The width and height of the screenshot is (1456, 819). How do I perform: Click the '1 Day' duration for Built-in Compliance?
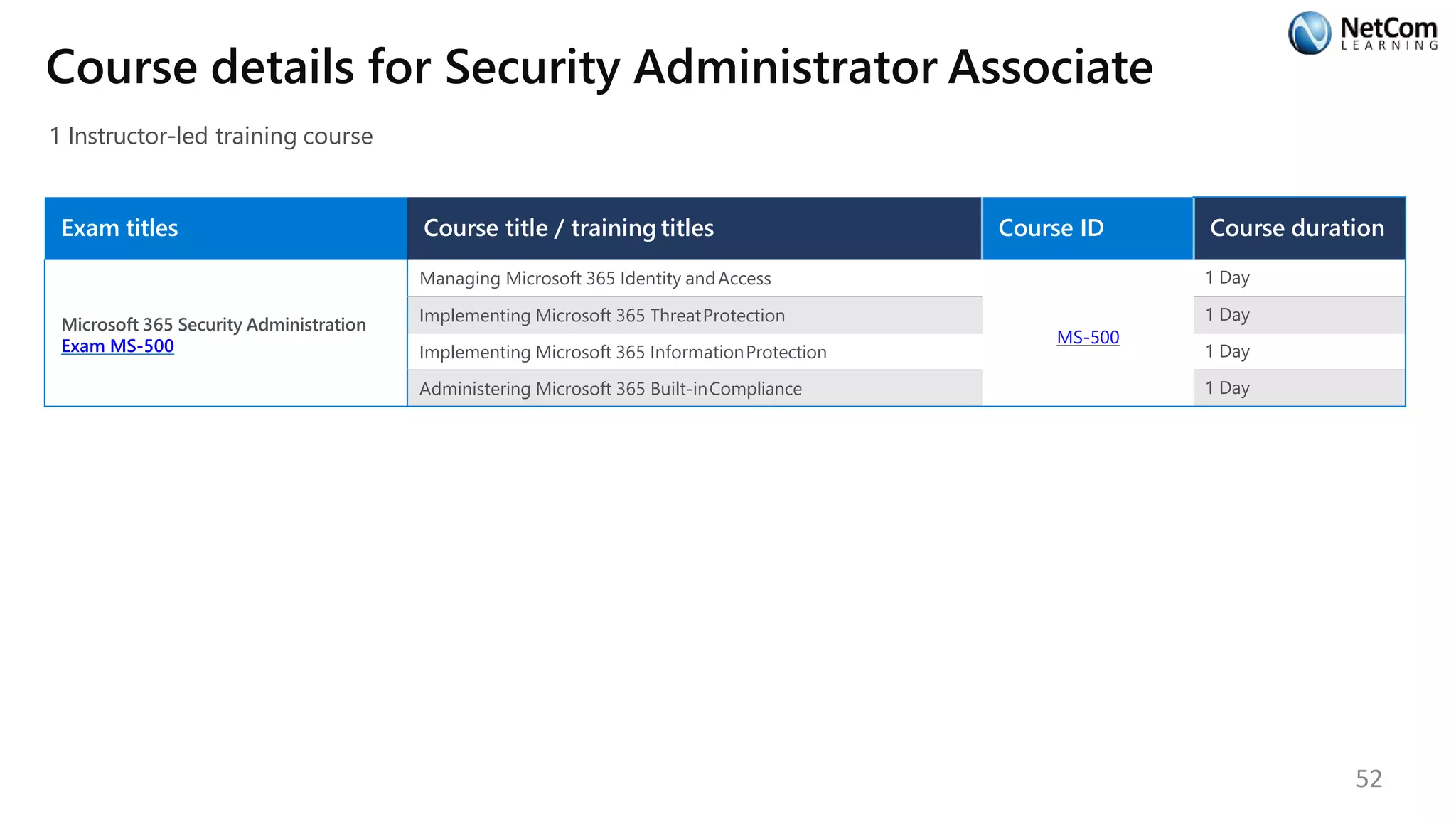click(x=1227, y=387)
